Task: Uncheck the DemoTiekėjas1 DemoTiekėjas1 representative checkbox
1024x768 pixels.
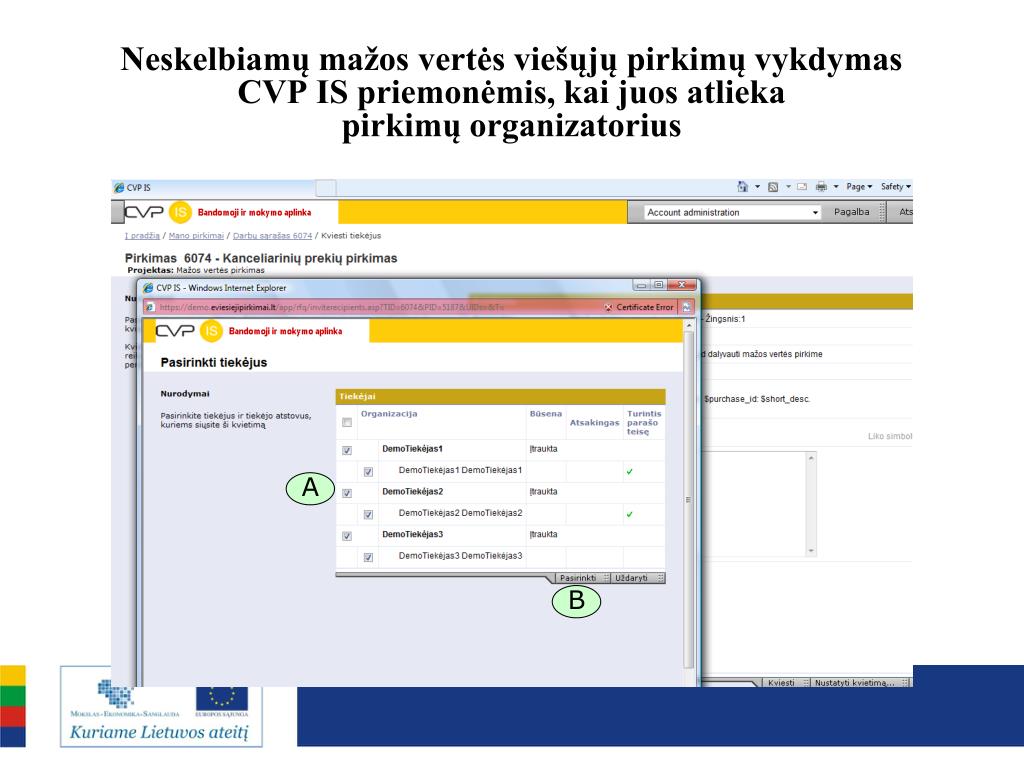Action: pos(368,472)
